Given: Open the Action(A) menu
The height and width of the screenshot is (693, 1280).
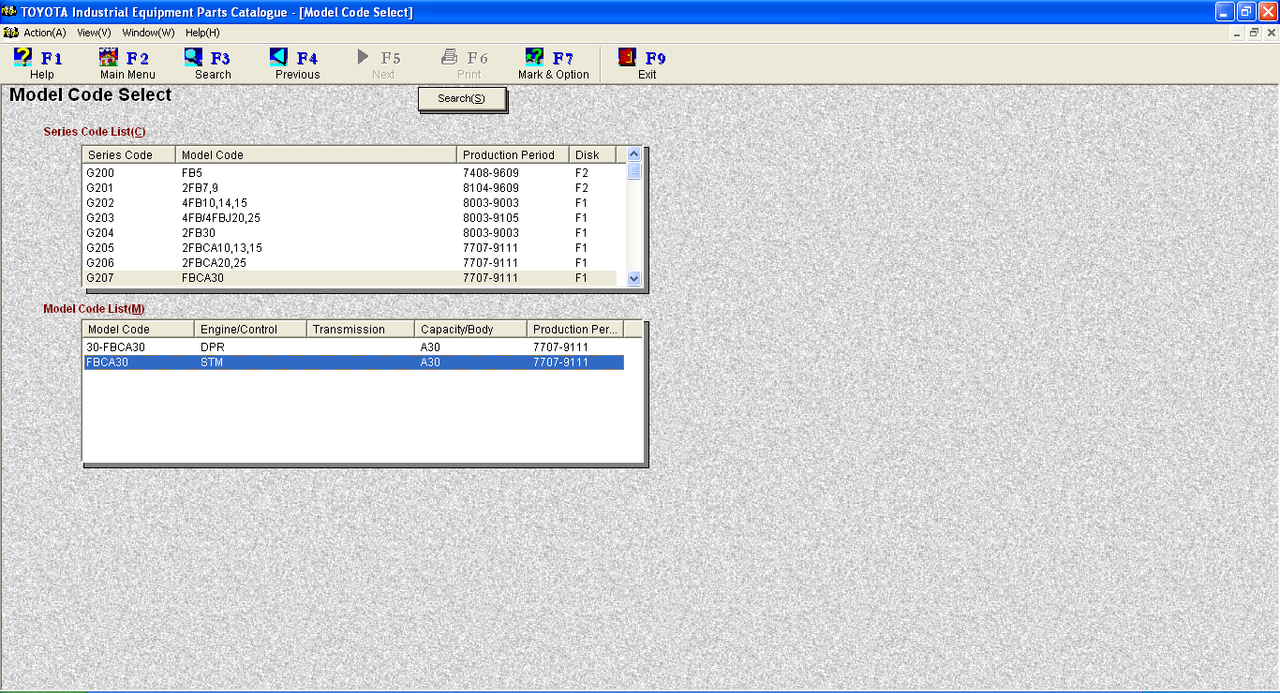Looking at the screenshot, I should click(x=45, y=33).
